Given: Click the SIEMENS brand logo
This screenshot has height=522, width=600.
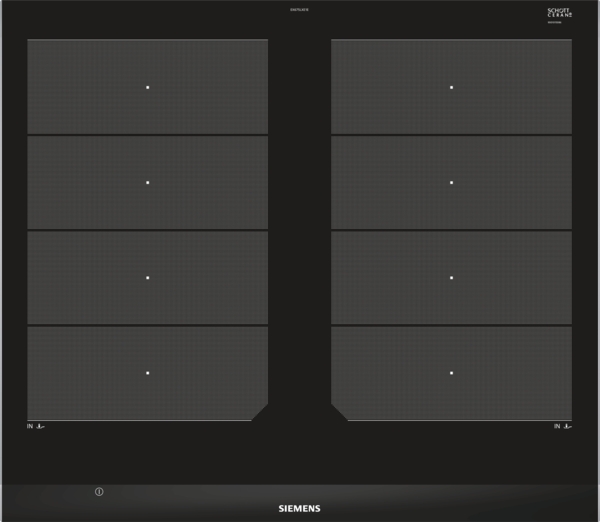Looking at the screenshot, I should [x=300, y=509].
